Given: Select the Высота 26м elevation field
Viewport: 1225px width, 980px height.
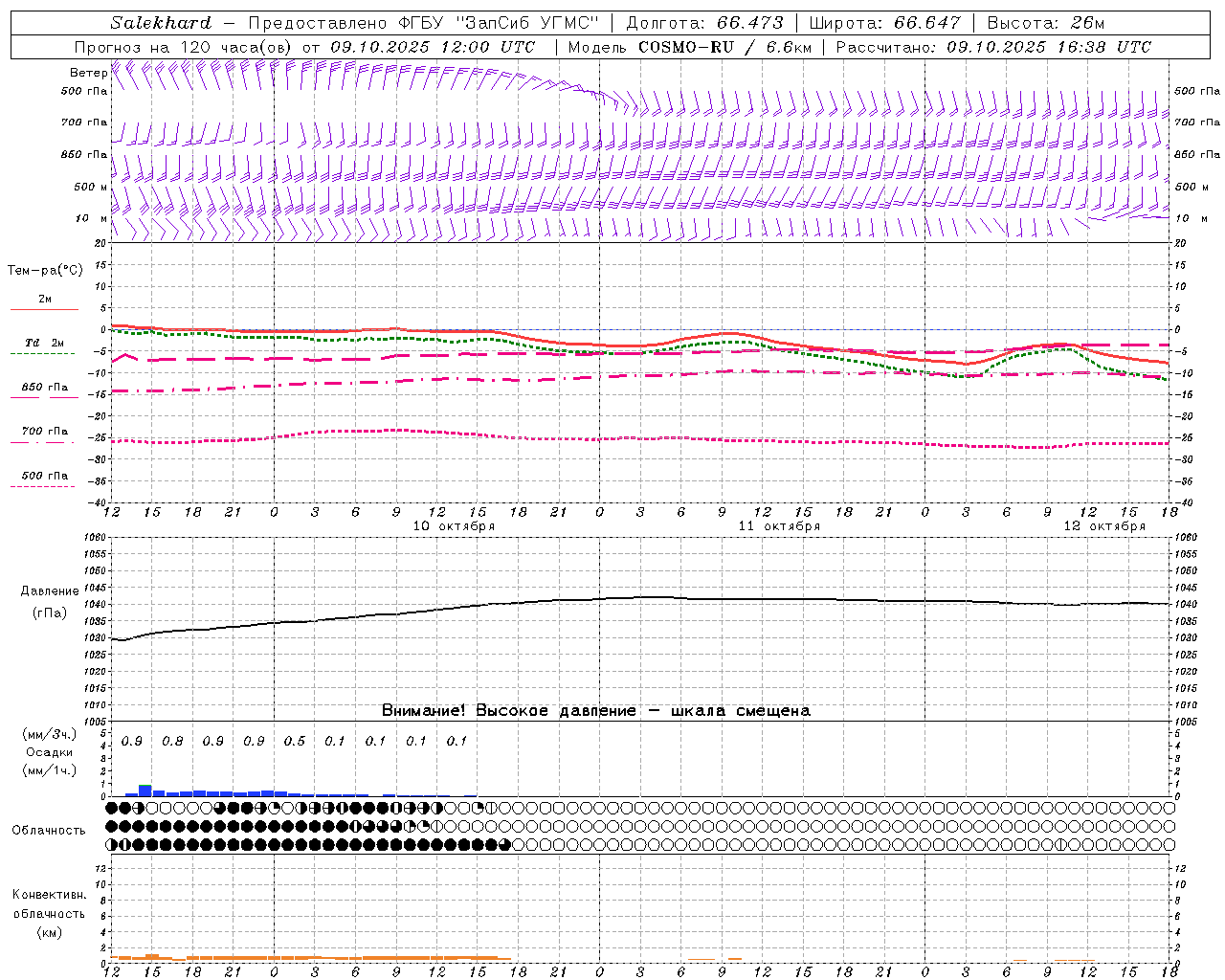Looking at the screenshot, I should [x=1045, y=23].
